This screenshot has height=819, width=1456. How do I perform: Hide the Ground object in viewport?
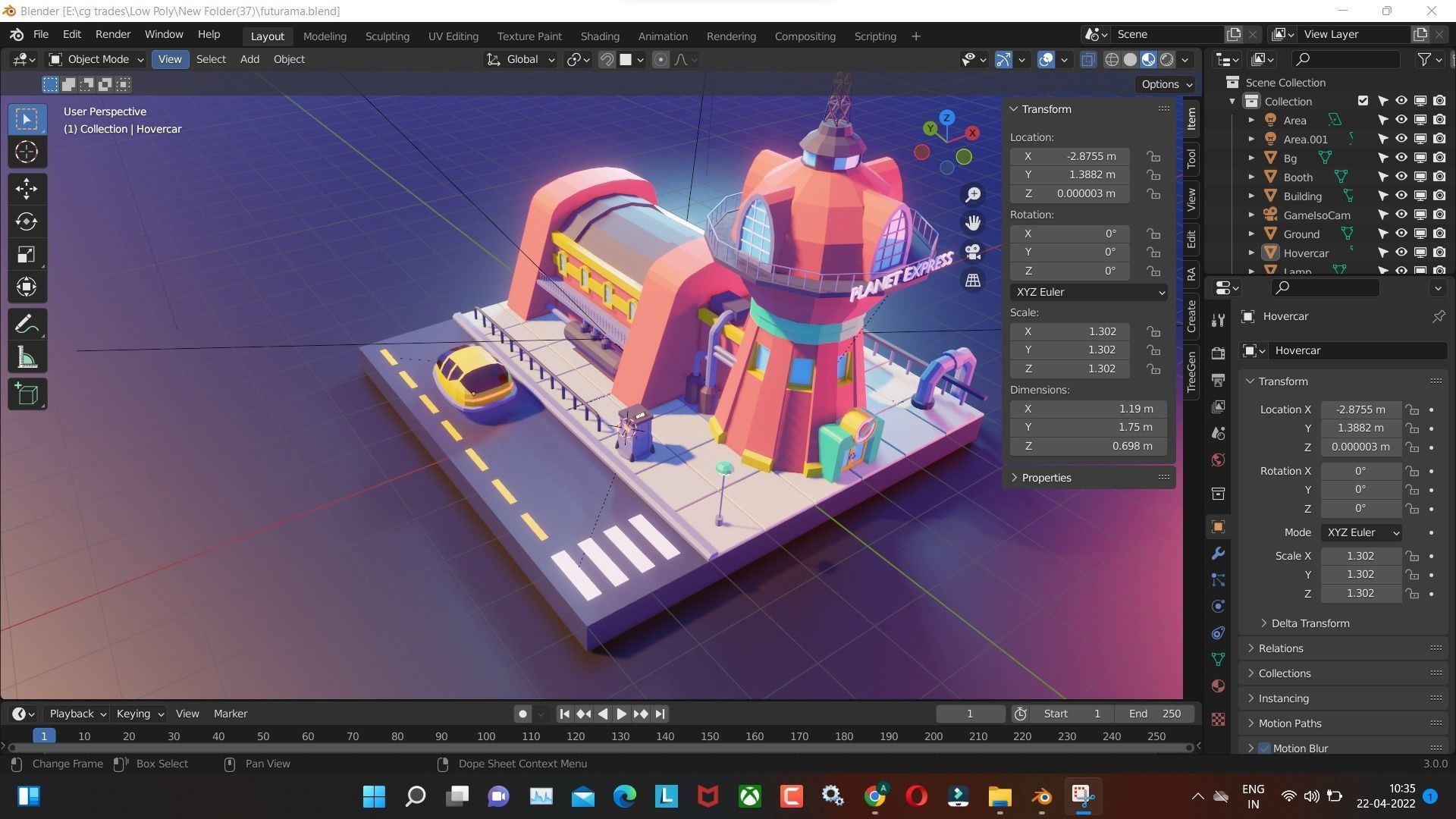coord(1401,234)
